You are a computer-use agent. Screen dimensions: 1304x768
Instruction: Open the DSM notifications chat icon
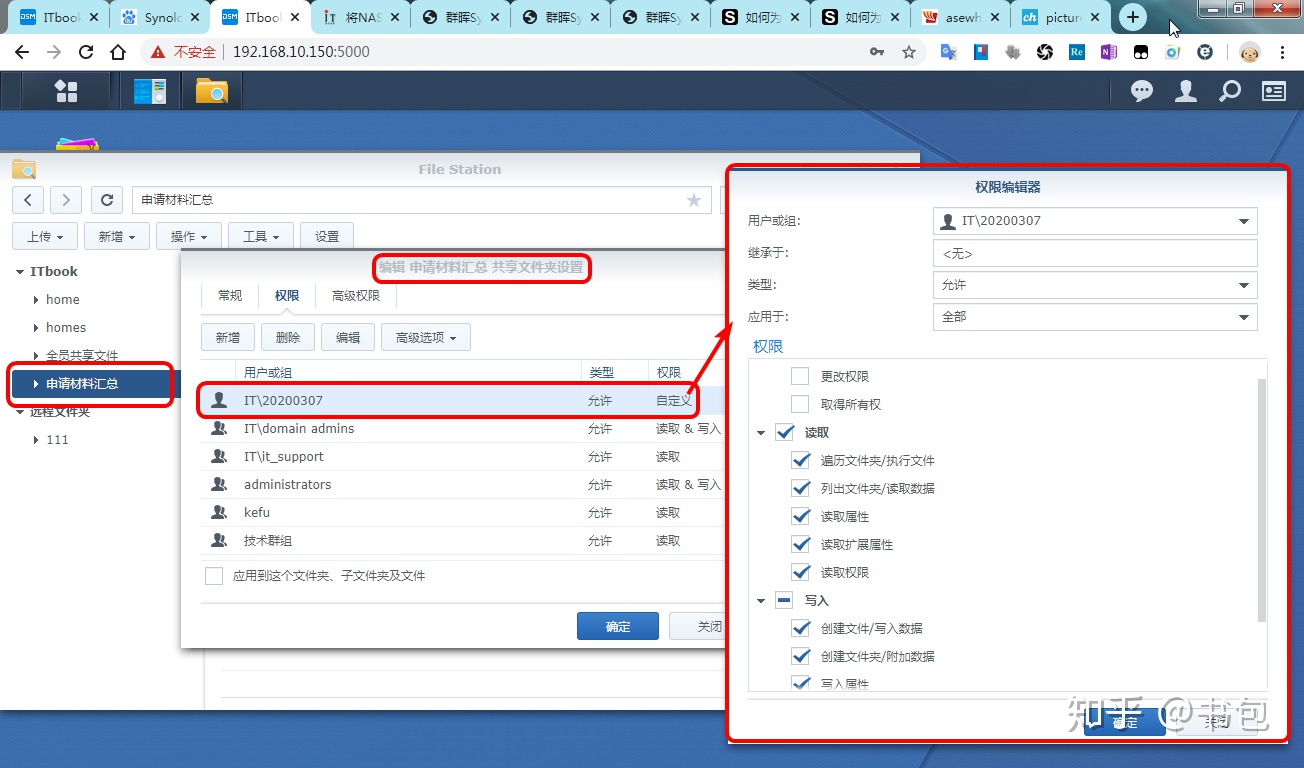[1142, 92]
